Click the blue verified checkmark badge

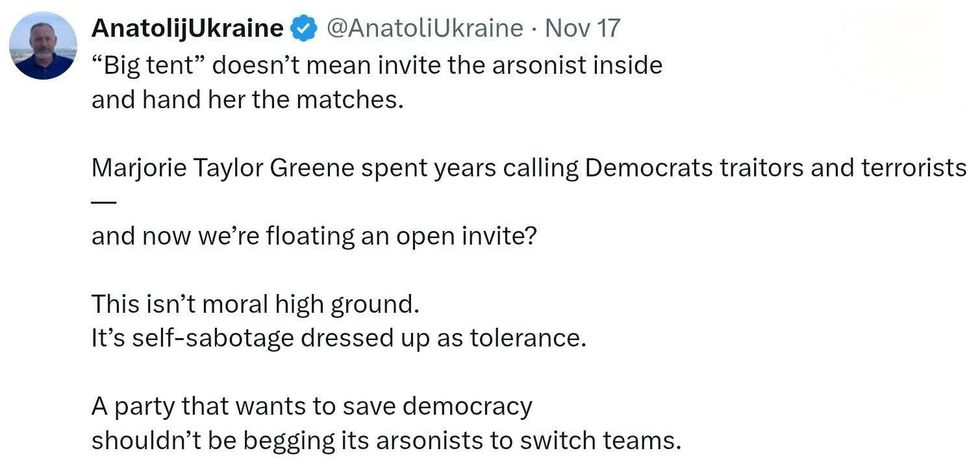pos(306,29)
